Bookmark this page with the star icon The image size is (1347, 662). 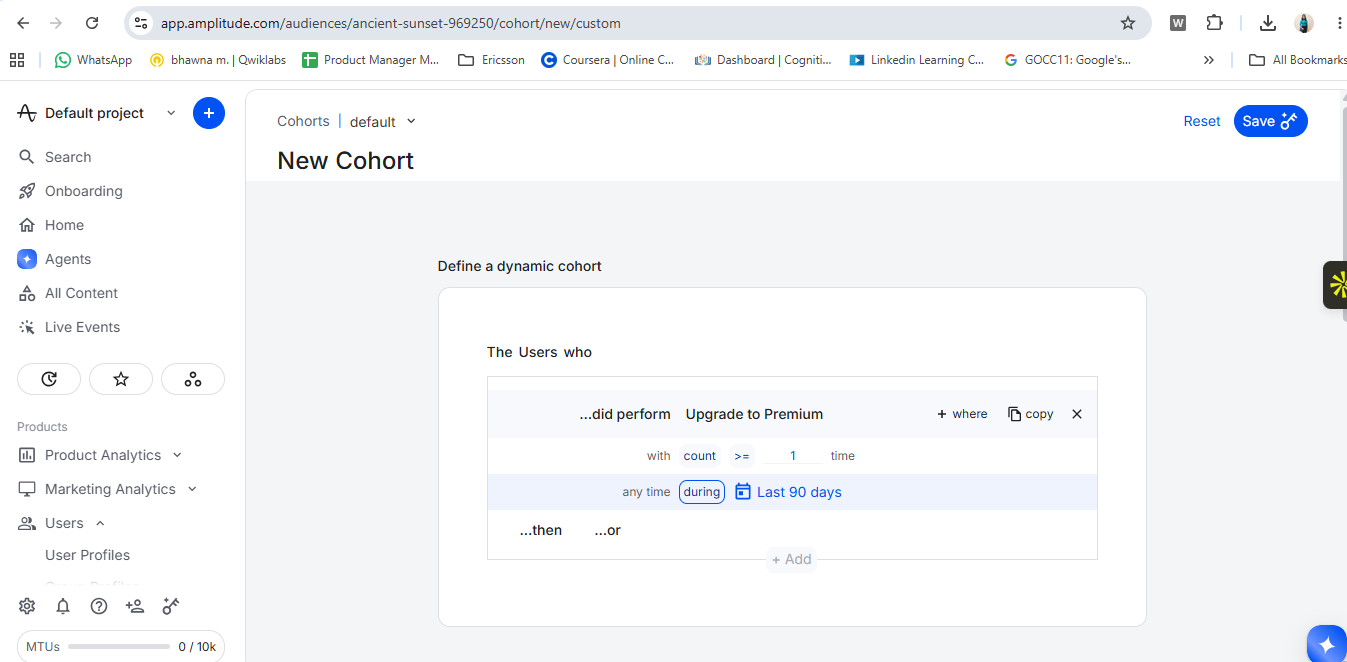[1128, 23]
